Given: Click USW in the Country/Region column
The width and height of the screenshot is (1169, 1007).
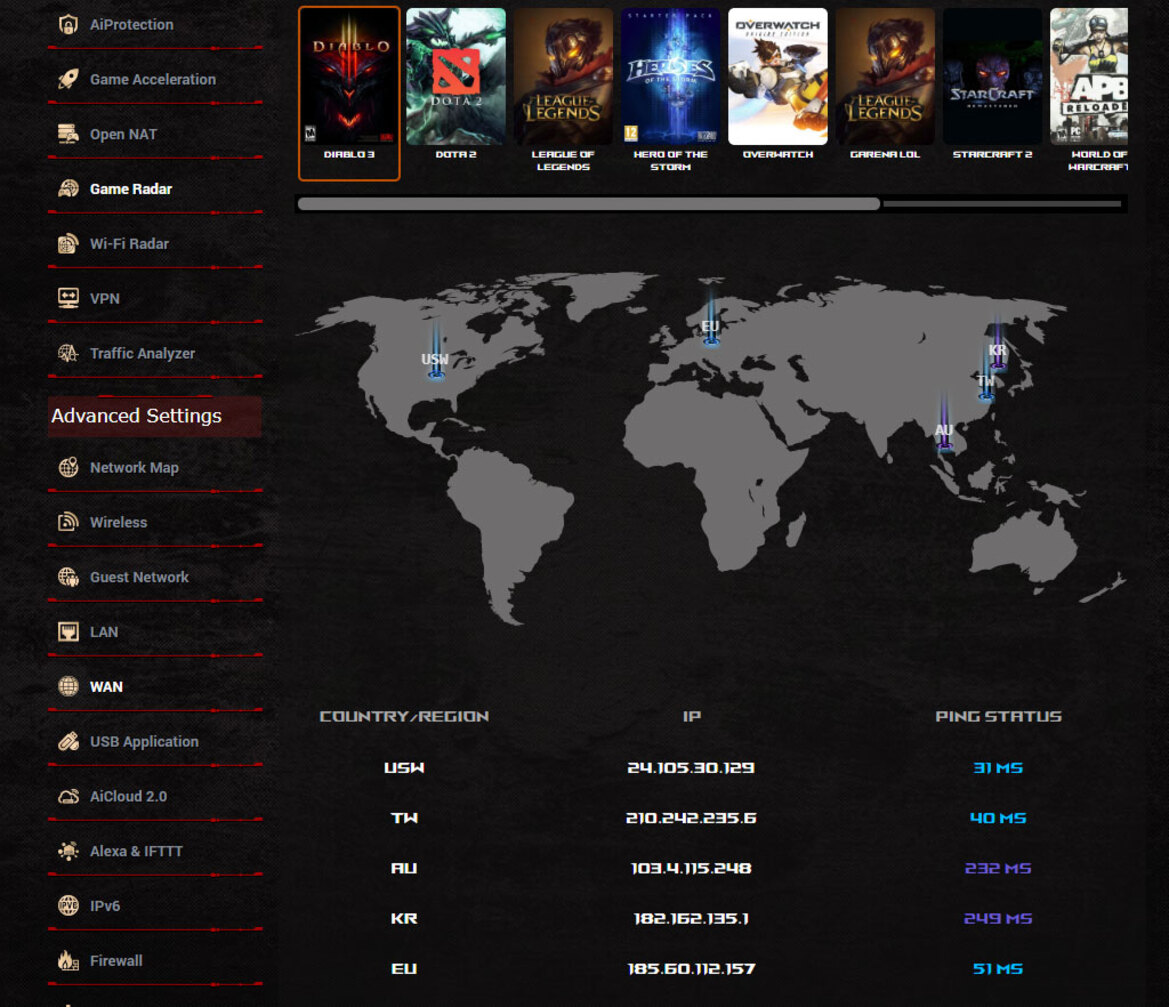Looking at the screenshot, I should [404, 768].
